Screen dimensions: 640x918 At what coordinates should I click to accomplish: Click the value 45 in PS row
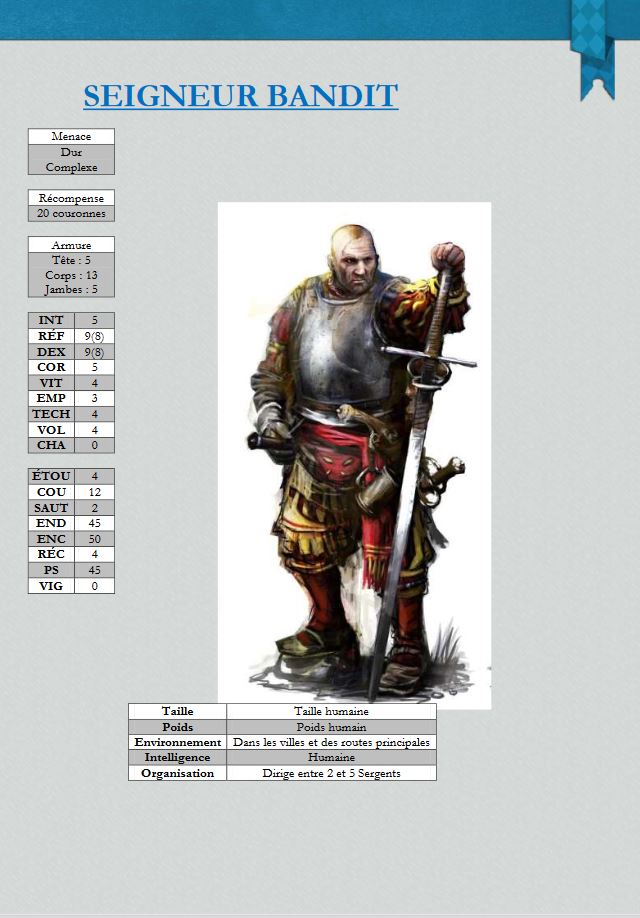(x=94, y=570)
